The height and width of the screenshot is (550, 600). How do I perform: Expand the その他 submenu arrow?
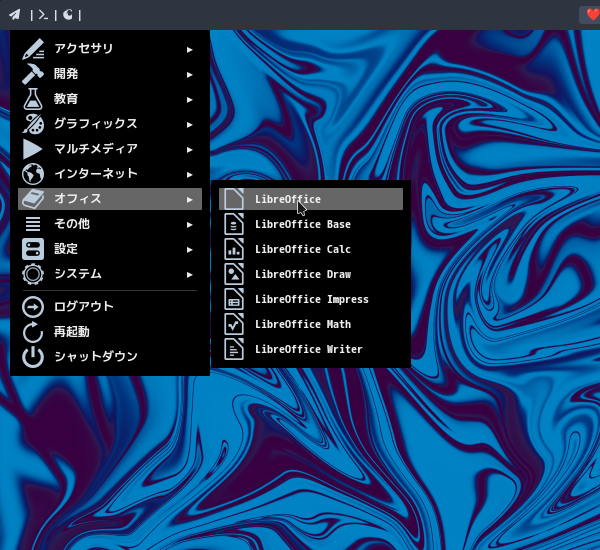click(x=189, y=225)
